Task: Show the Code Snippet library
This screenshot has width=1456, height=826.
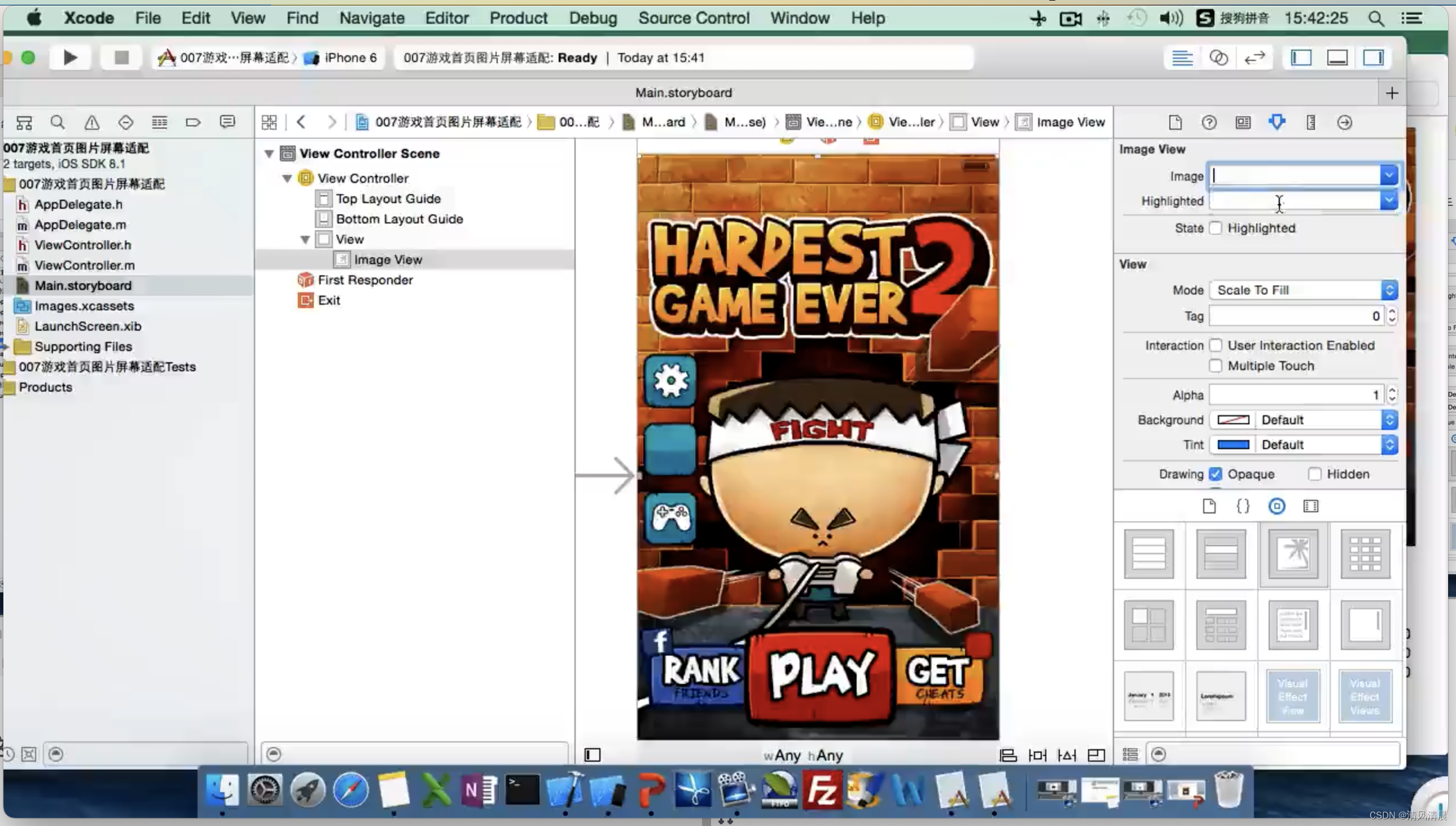Action: click(1243, 506)
